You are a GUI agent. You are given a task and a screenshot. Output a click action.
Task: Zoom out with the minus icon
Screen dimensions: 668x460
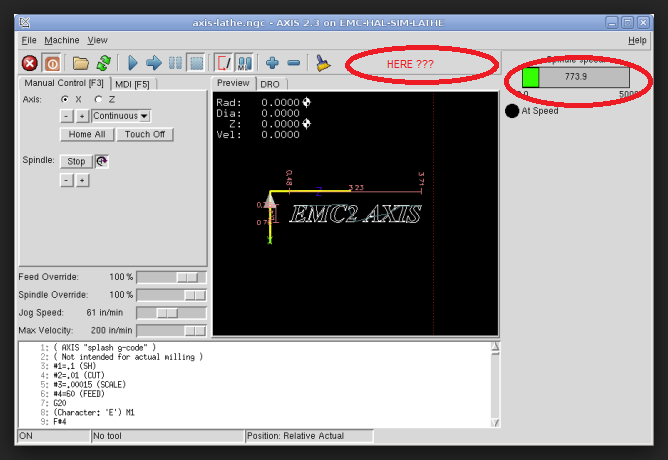[x=294, y=63]
